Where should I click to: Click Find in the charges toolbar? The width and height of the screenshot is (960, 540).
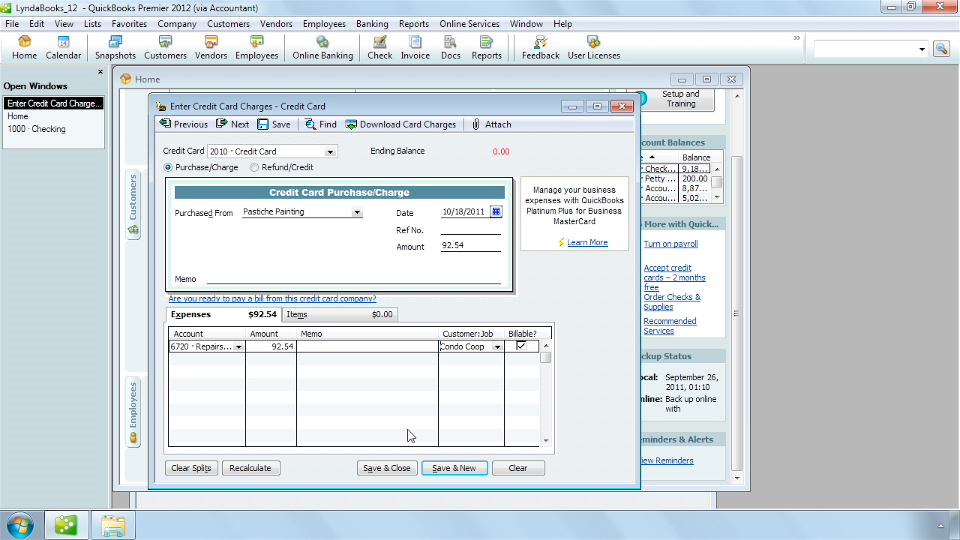[321, 124]
